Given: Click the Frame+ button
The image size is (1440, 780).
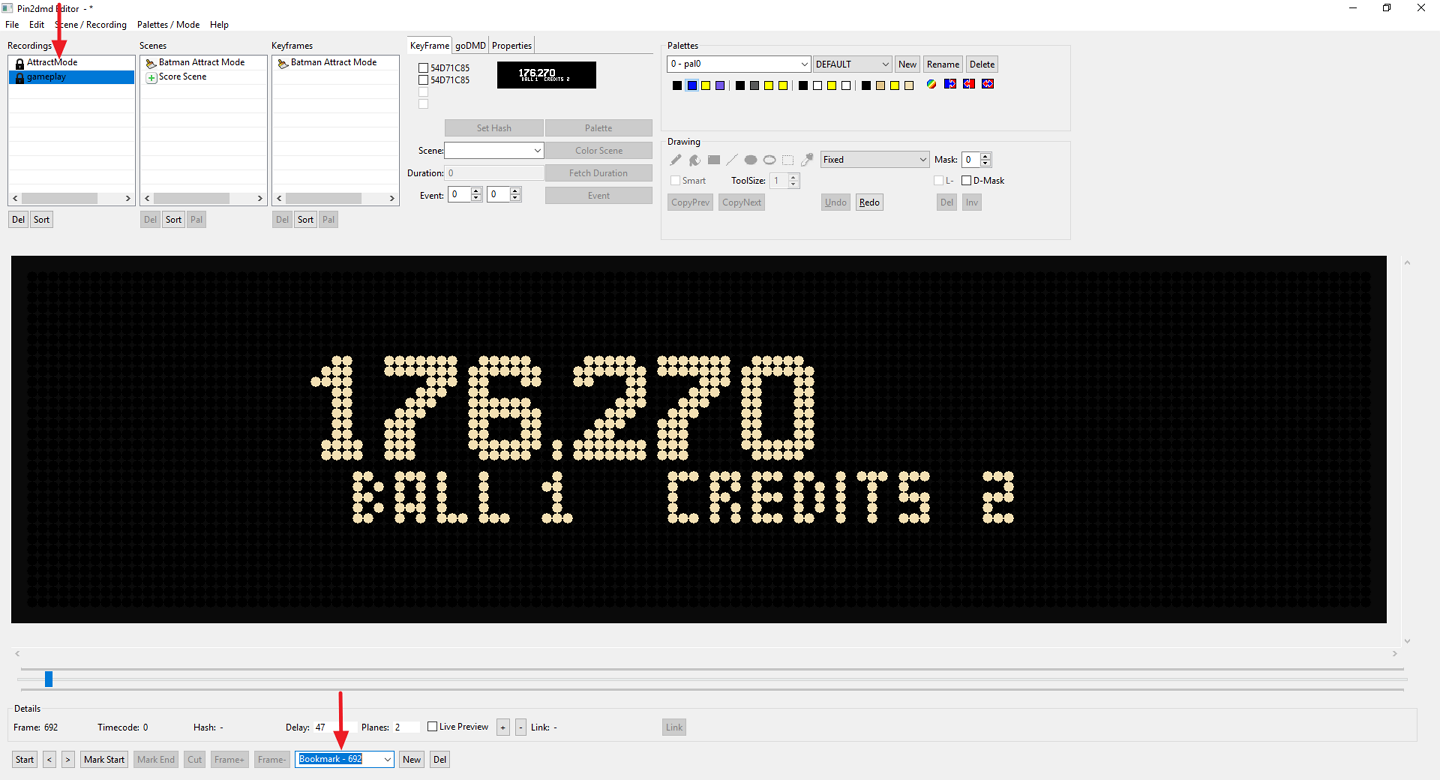Looking at the screenshot, I should pos(229,760).
